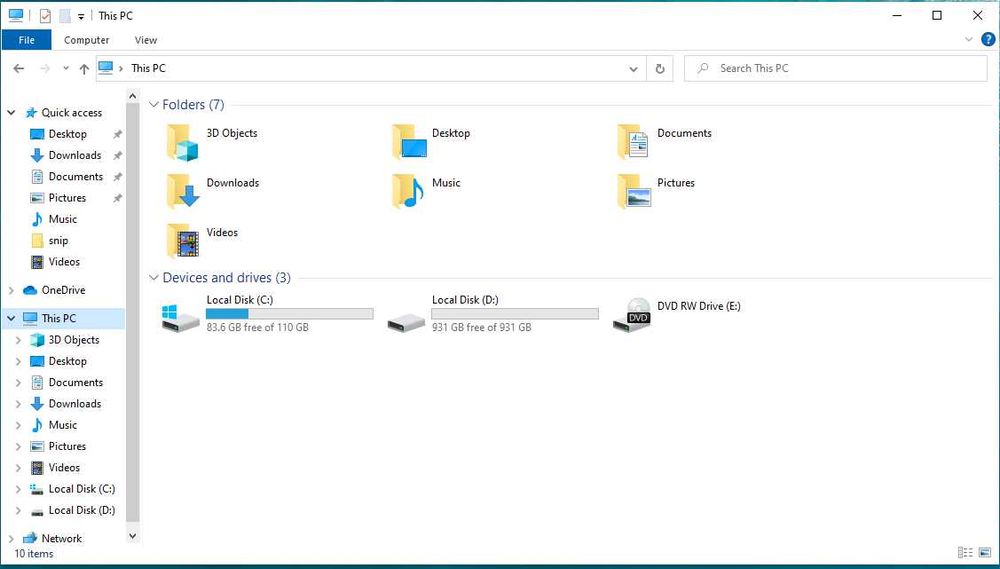Image resolution: width=1000 pixels, height=569 pixels.
Task: Open Music under Quick access
Action: pyautogui.click(x=54, y=219)
